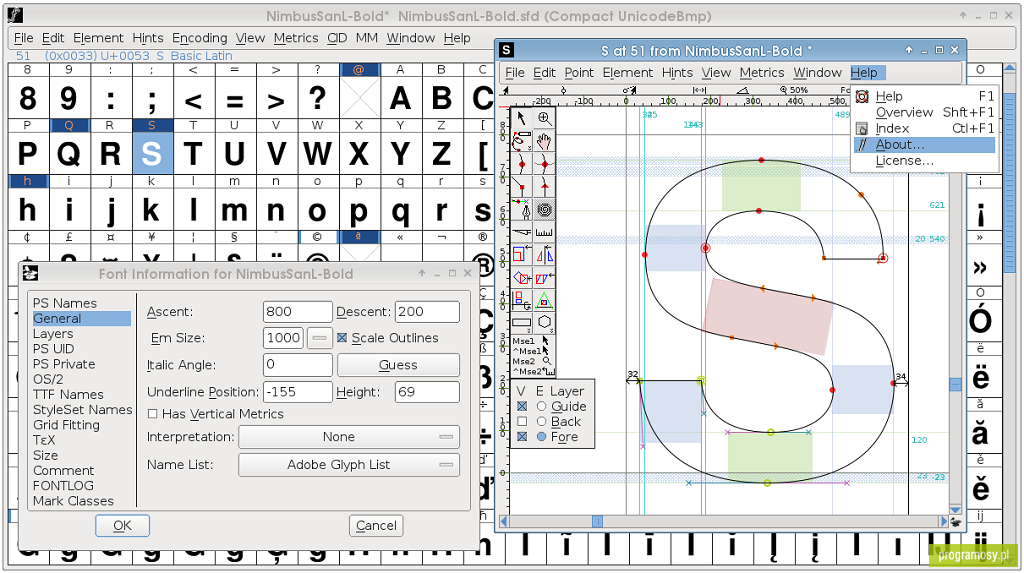This screenshot has height=573, width=1024.
Task: Choose the Flip selection tool
Action: click(x=544, y=255)
